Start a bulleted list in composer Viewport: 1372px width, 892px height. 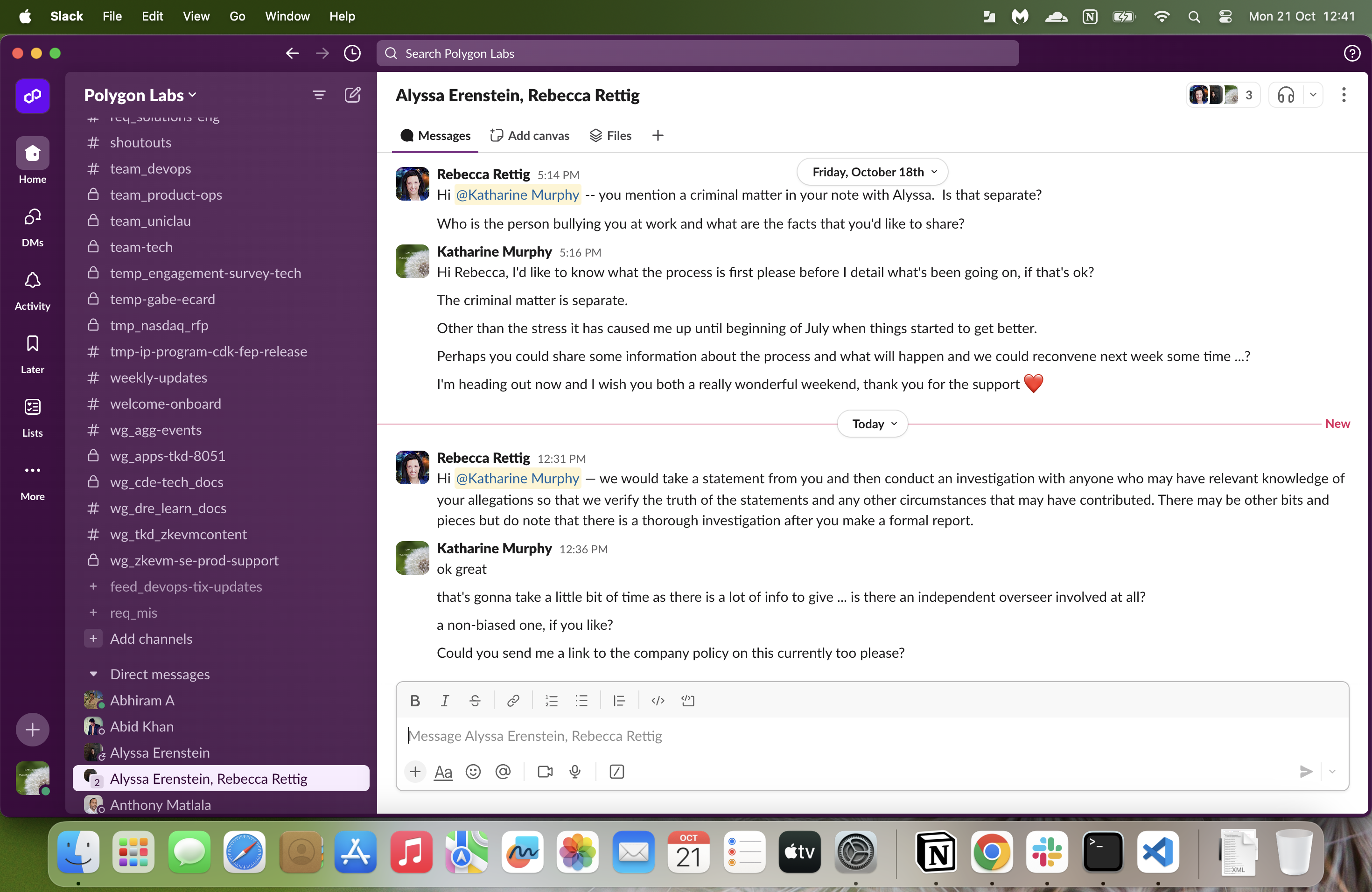point(581,701)
